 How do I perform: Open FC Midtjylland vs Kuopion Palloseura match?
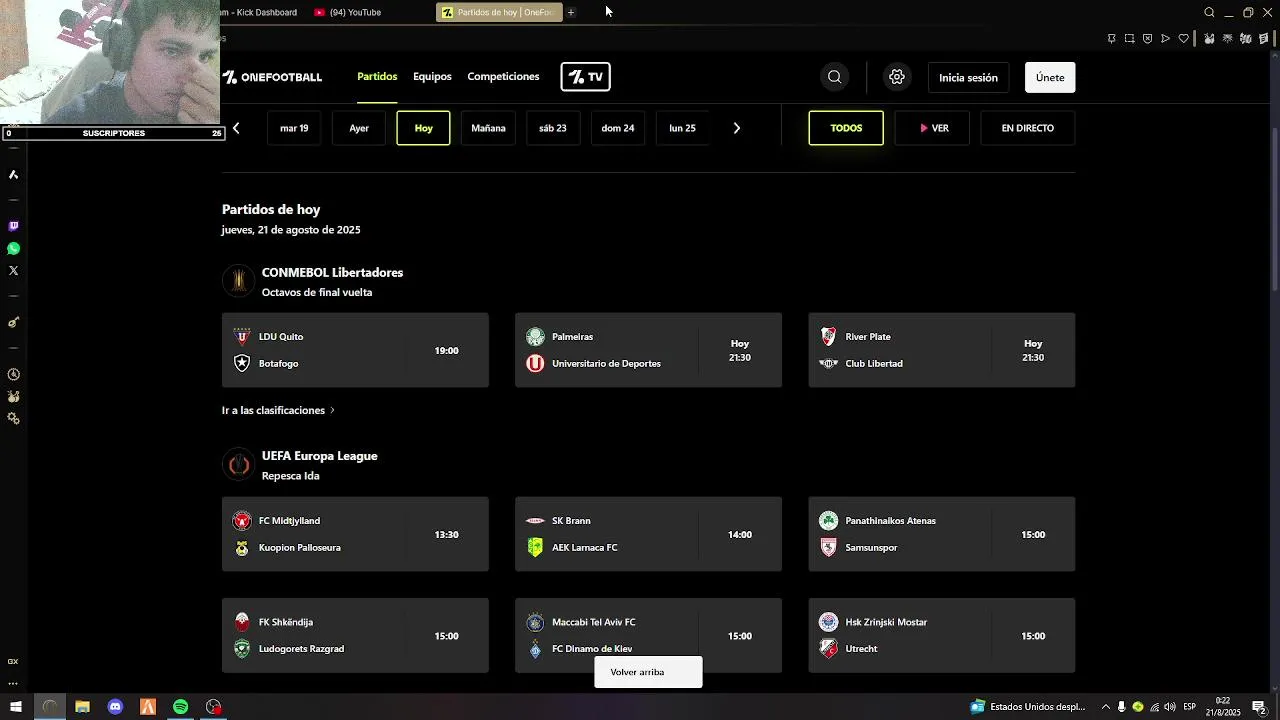(355, 534)
